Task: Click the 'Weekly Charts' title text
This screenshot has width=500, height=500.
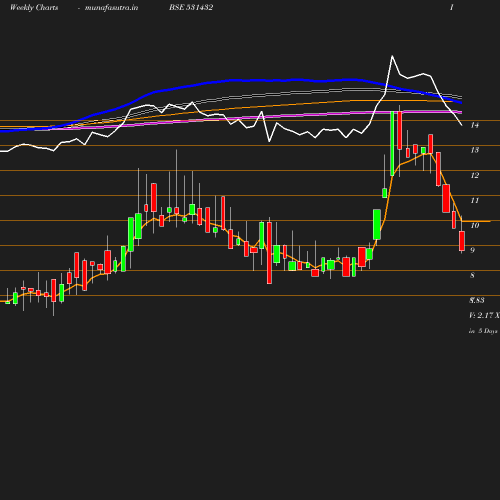Action: tap(34, 7)
